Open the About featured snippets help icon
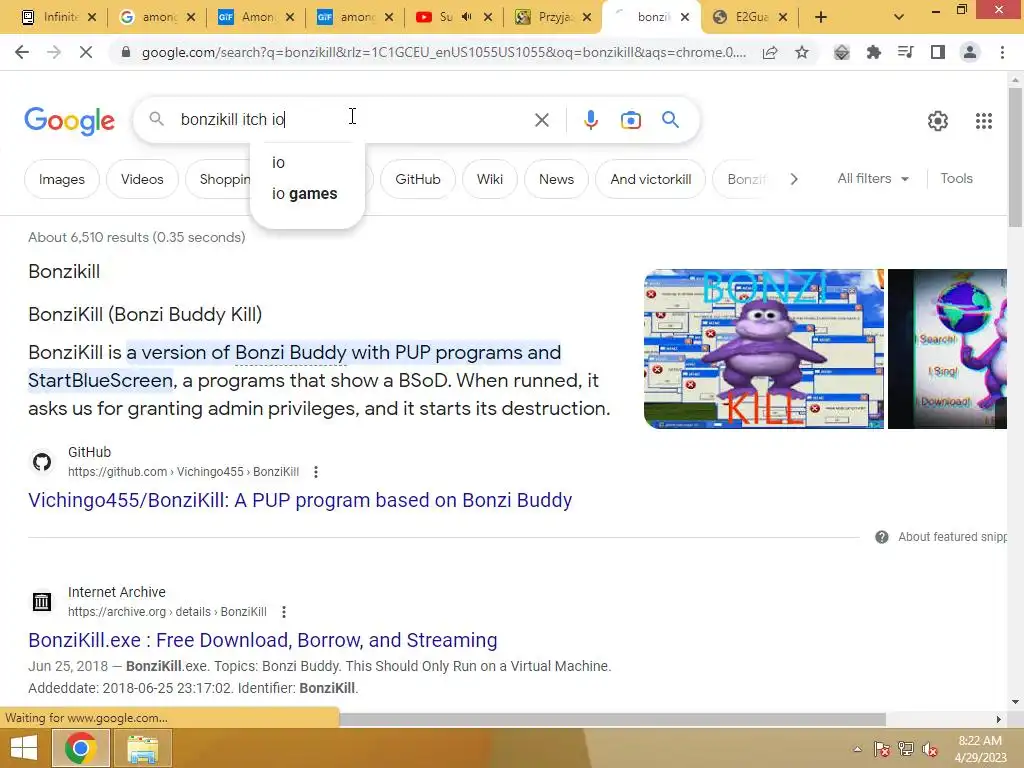1024x768 pixels. point(882,537)
